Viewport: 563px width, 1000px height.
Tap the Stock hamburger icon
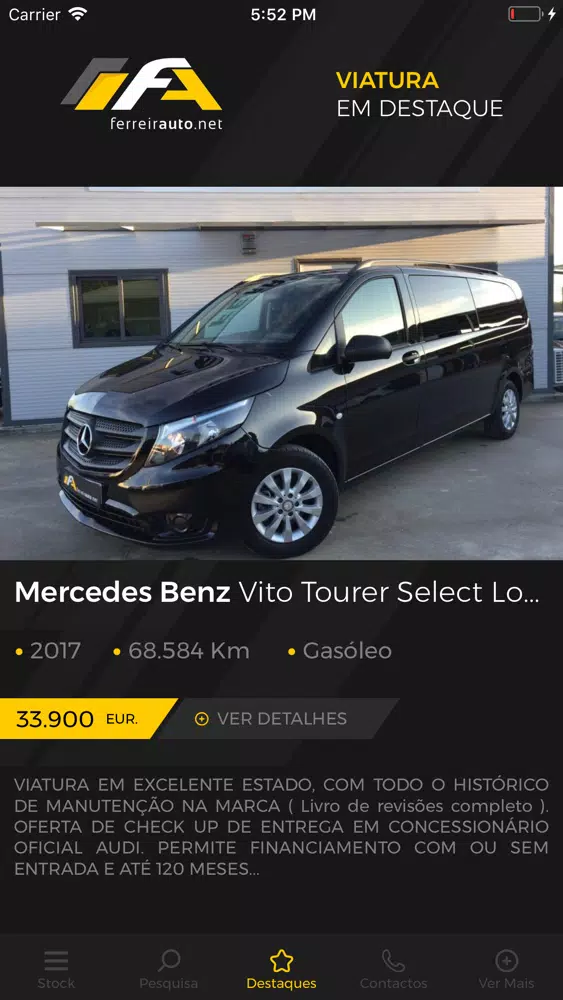click(56, 960)
